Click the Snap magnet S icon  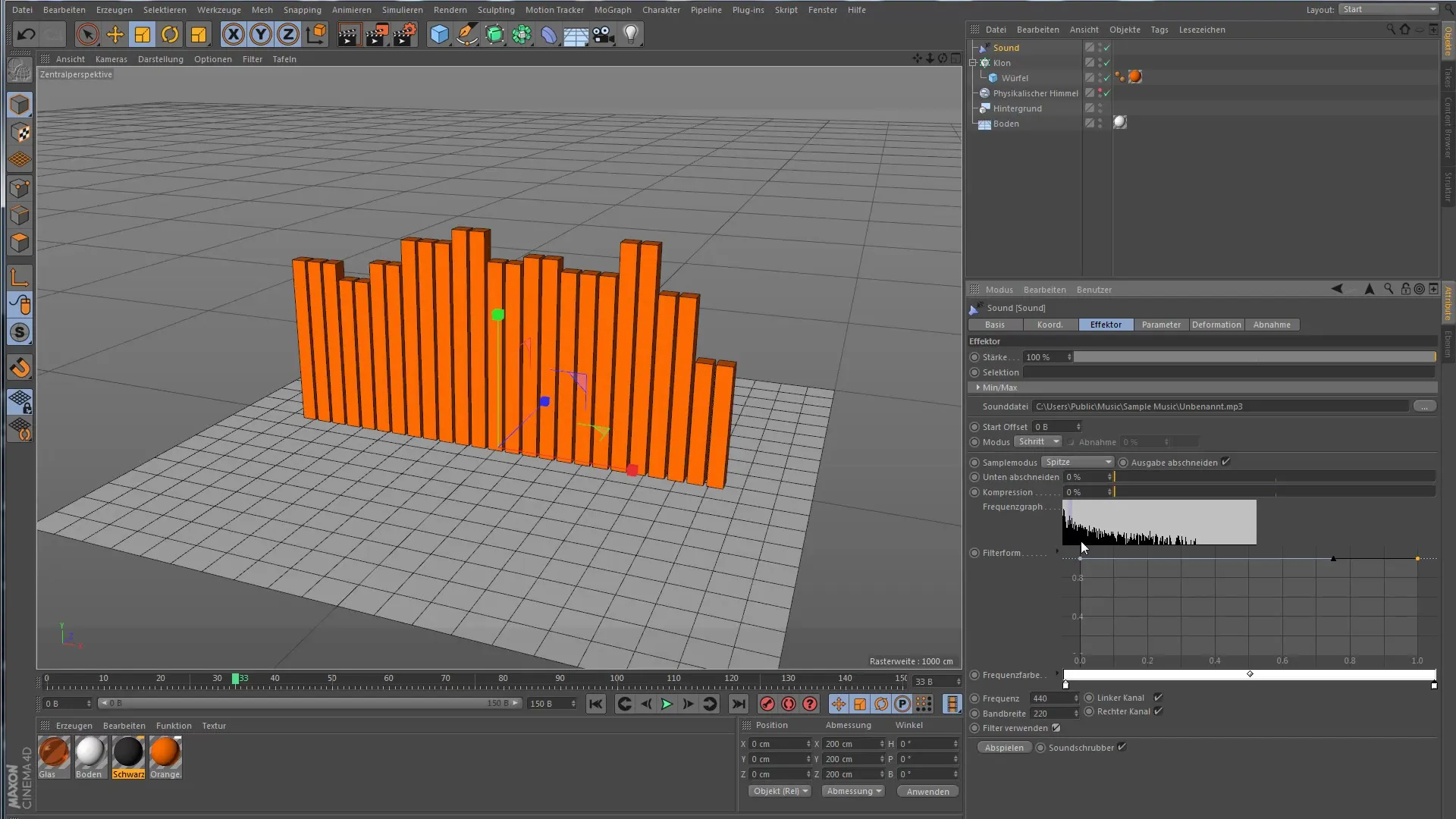pos(20,332)
